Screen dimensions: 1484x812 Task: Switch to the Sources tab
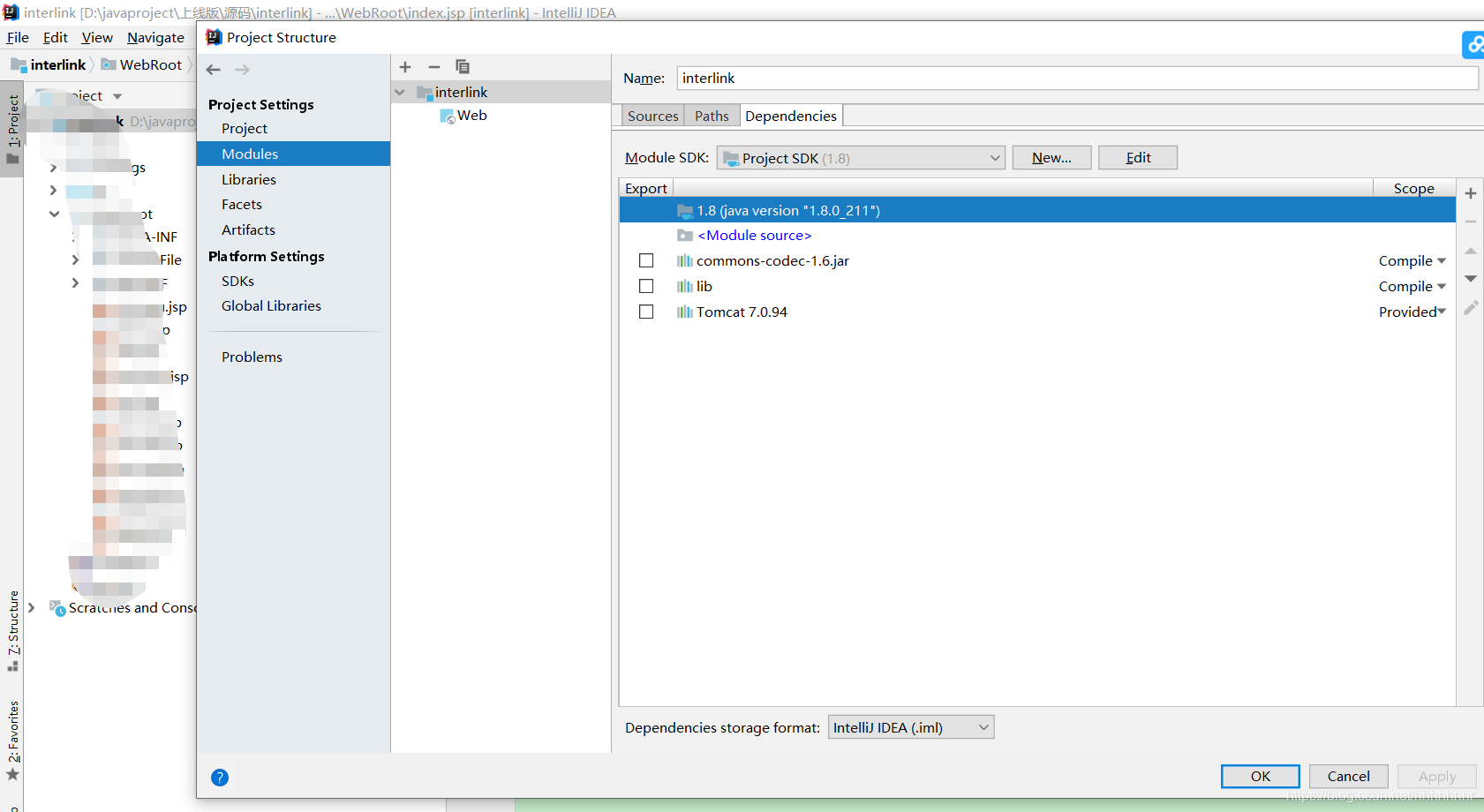[652, 116]
